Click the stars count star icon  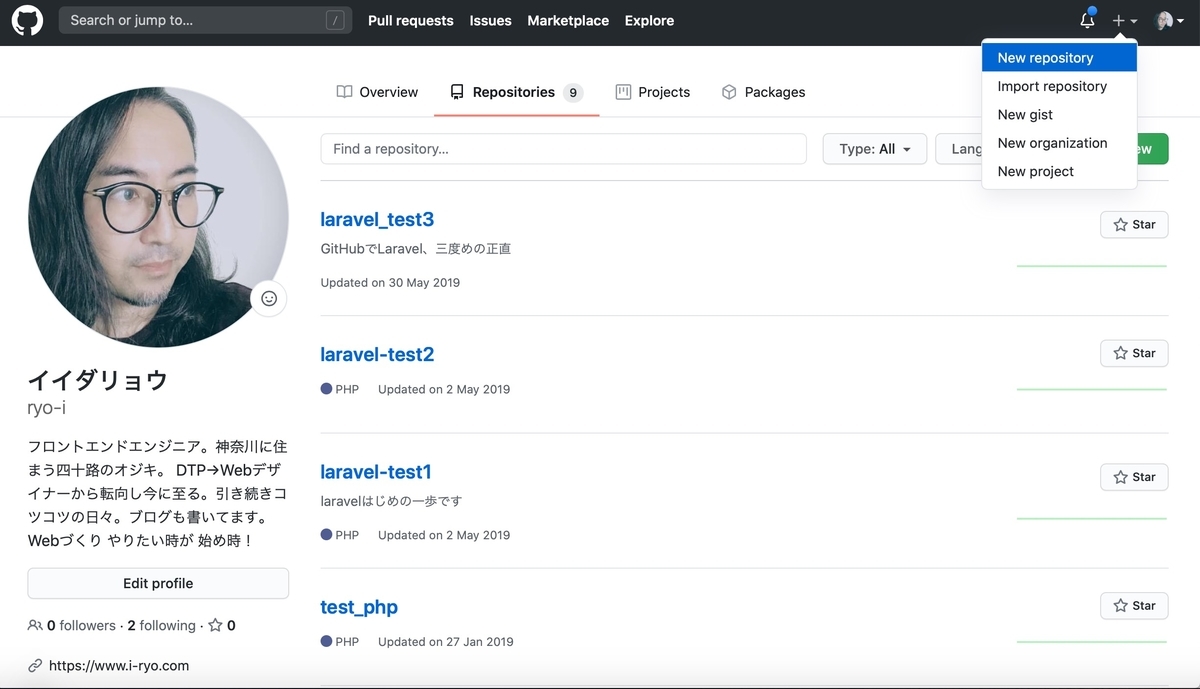click(215, 626)
